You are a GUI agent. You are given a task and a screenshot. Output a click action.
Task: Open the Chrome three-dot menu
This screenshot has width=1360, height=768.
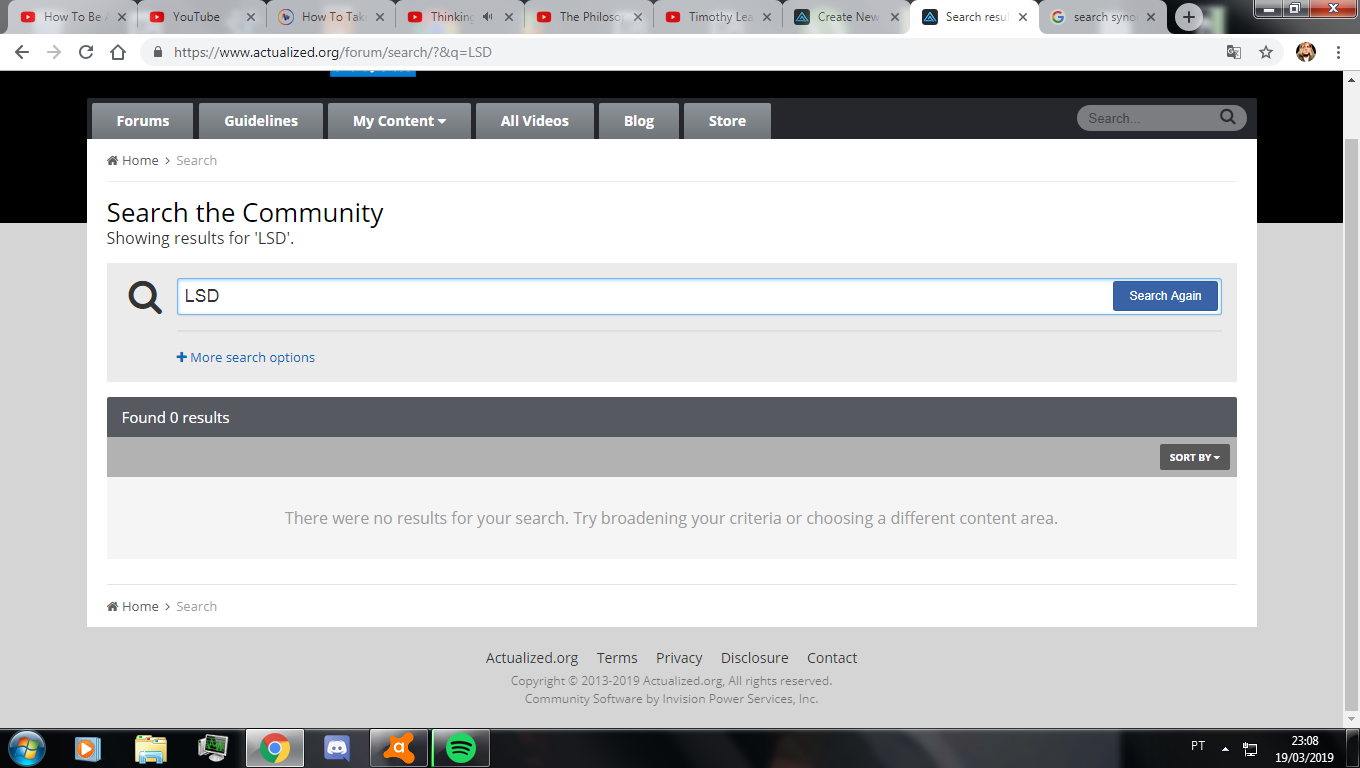click(1338, 52)
